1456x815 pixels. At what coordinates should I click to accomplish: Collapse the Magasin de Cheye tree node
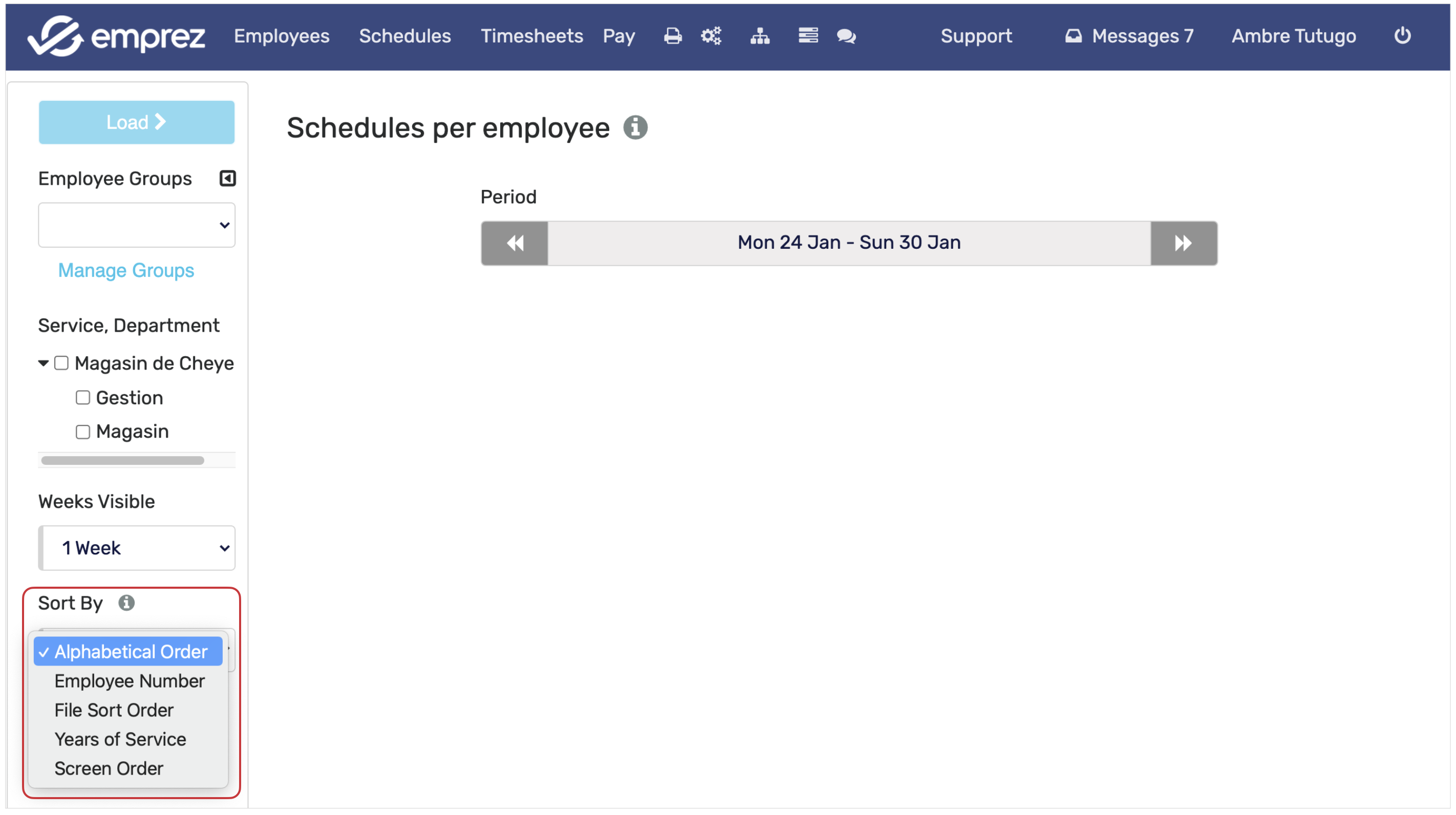click(43, 363)
